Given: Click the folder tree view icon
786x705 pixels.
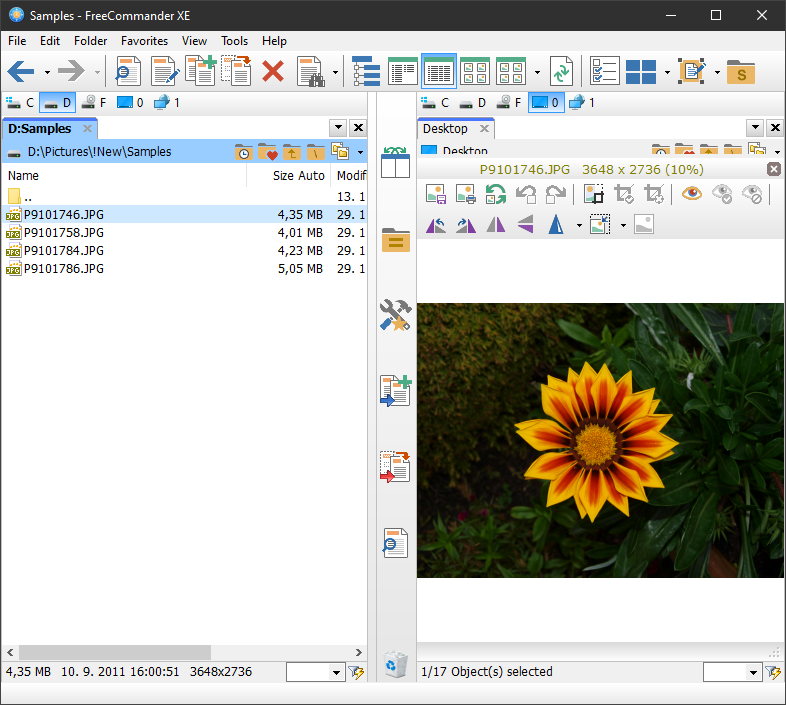Looking at the screenshot, I should [x=366, y=71].
